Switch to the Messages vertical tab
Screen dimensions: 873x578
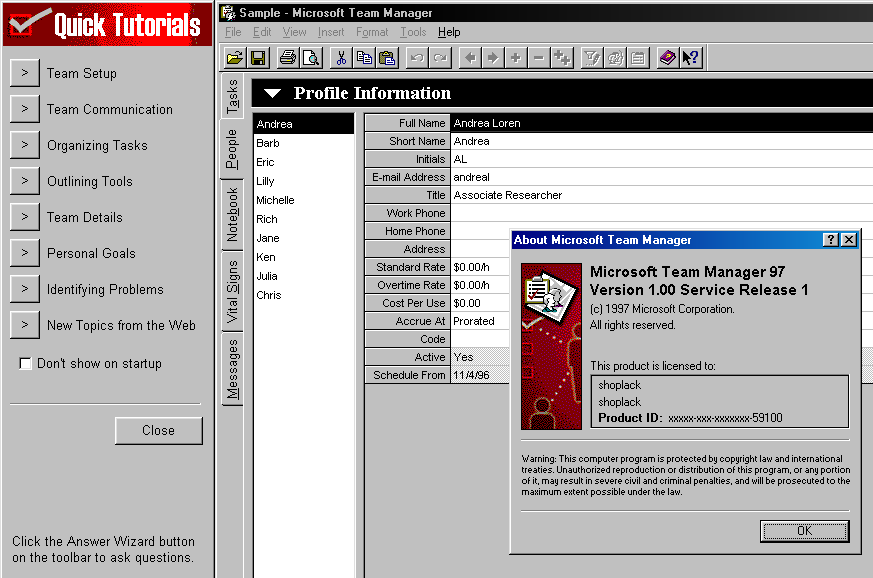click(232, 369)
